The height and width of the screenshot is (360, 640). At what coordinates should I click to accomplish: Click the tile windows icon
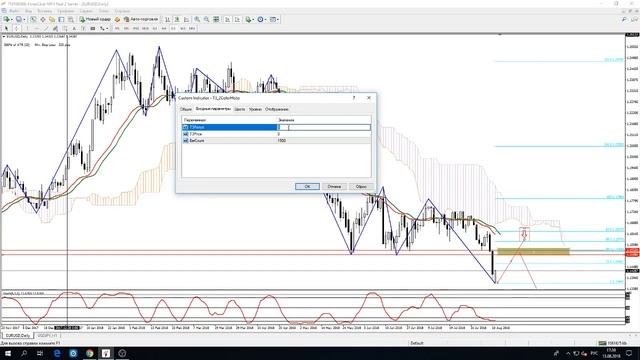click(x=216, y=19)
